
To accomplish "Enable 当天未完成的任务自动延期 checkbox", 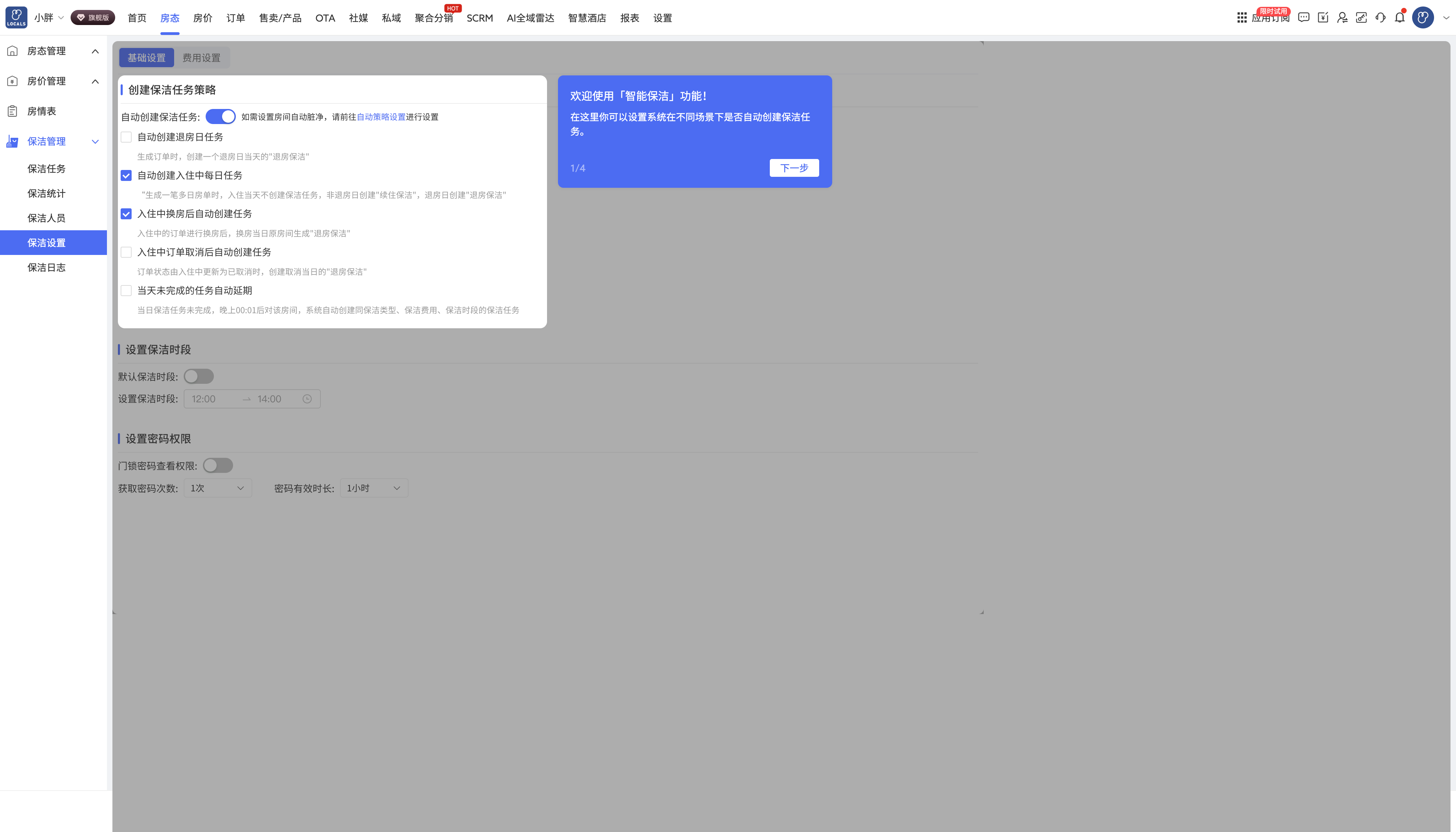I will 126,291.
